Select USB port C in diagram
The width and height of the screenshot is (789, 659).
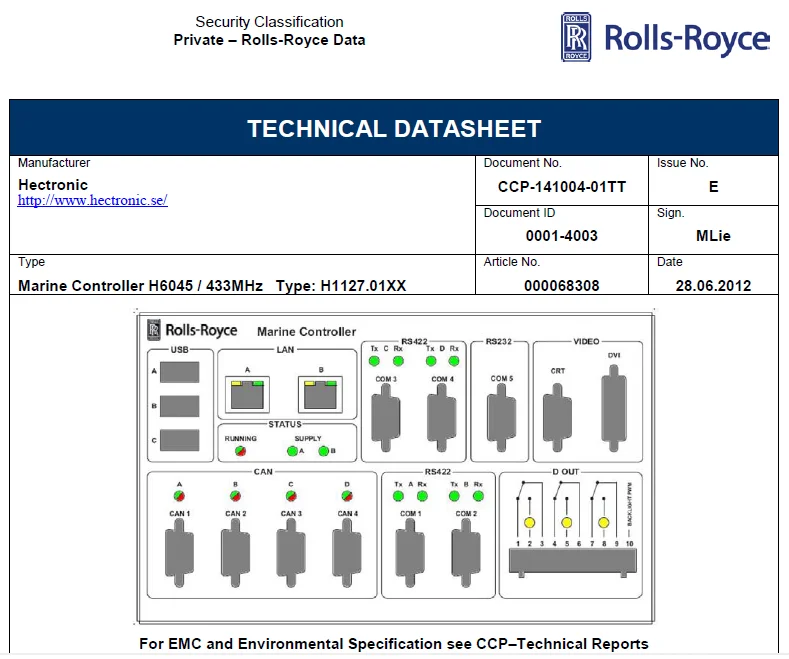coord(180,440)
